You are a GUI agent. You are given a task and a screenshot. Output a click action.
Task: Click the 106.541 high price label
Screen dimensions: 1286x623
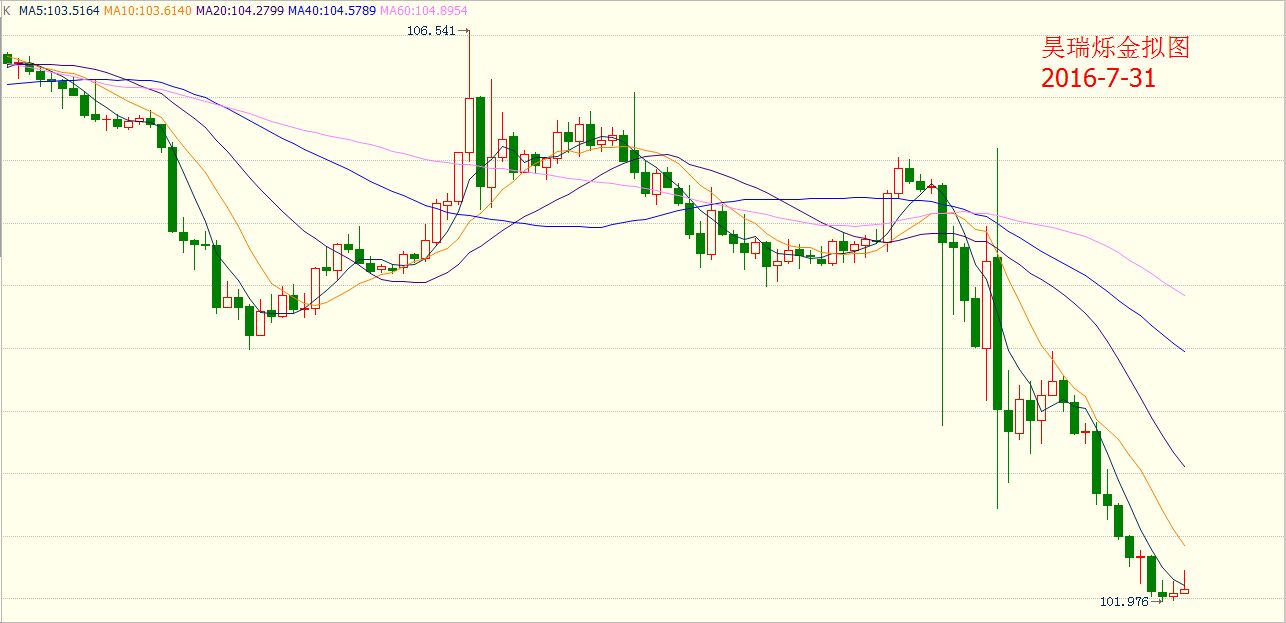(430, 31)
